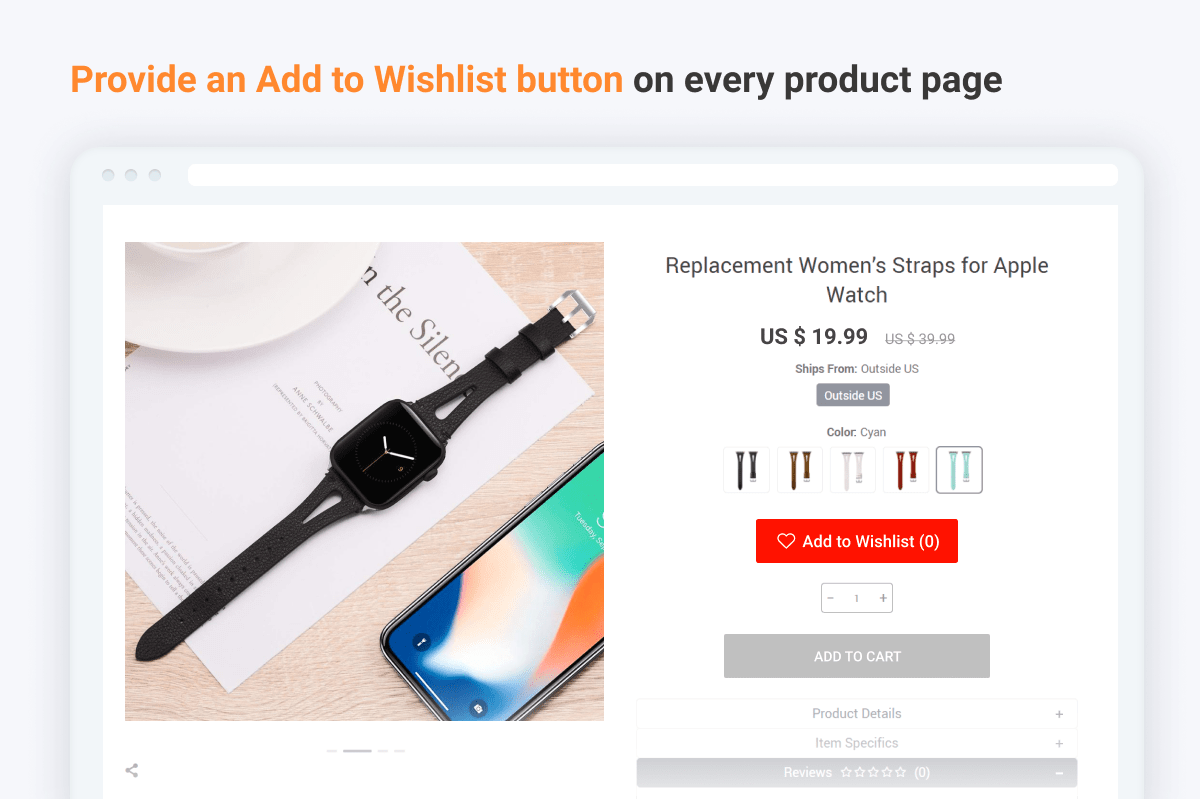Choose the white strap color option
1200x799 pixels.
853,470
